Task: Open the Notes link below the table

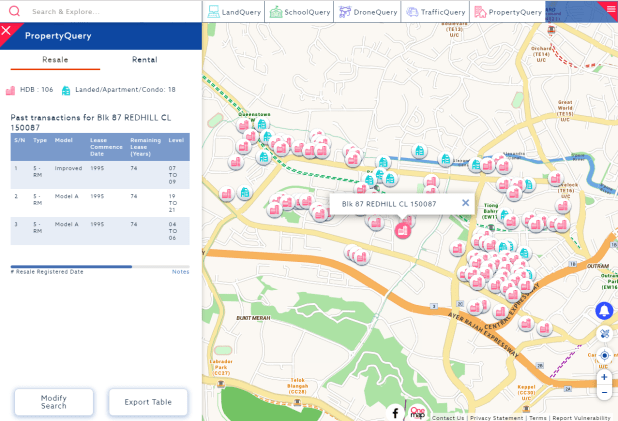Action: (180, 272)
